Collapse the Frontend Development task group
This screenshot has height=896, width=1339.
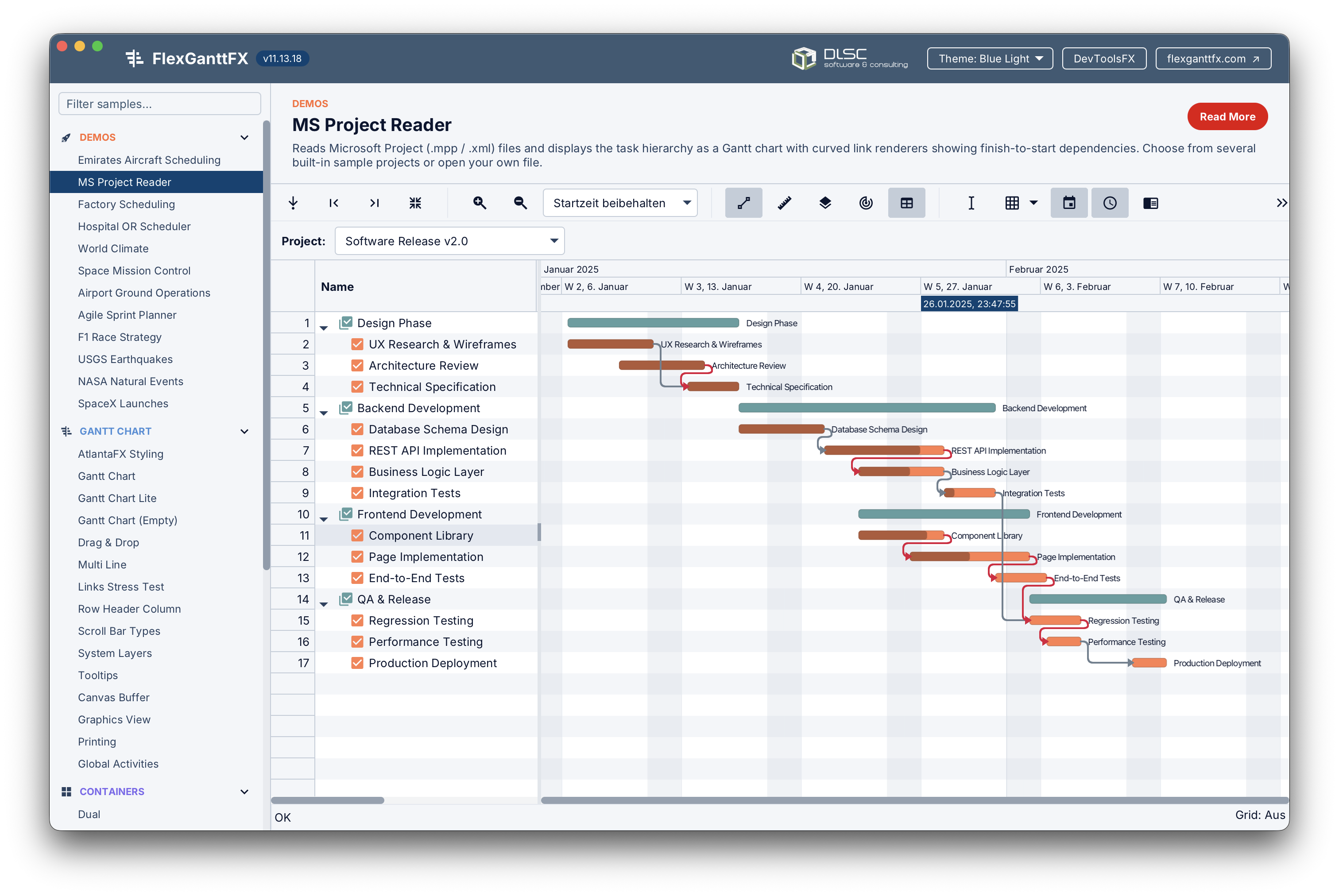[324, 519]
